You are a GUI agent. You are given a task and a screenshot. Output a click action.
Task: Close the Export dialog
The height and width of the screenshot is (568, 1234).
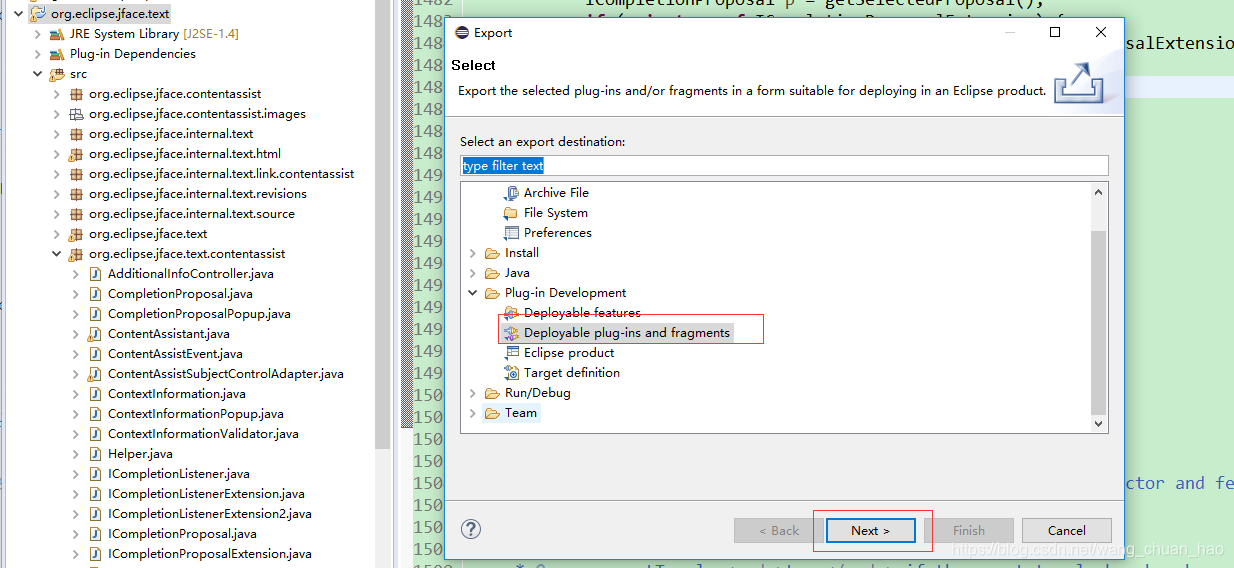click(1101, 32)
